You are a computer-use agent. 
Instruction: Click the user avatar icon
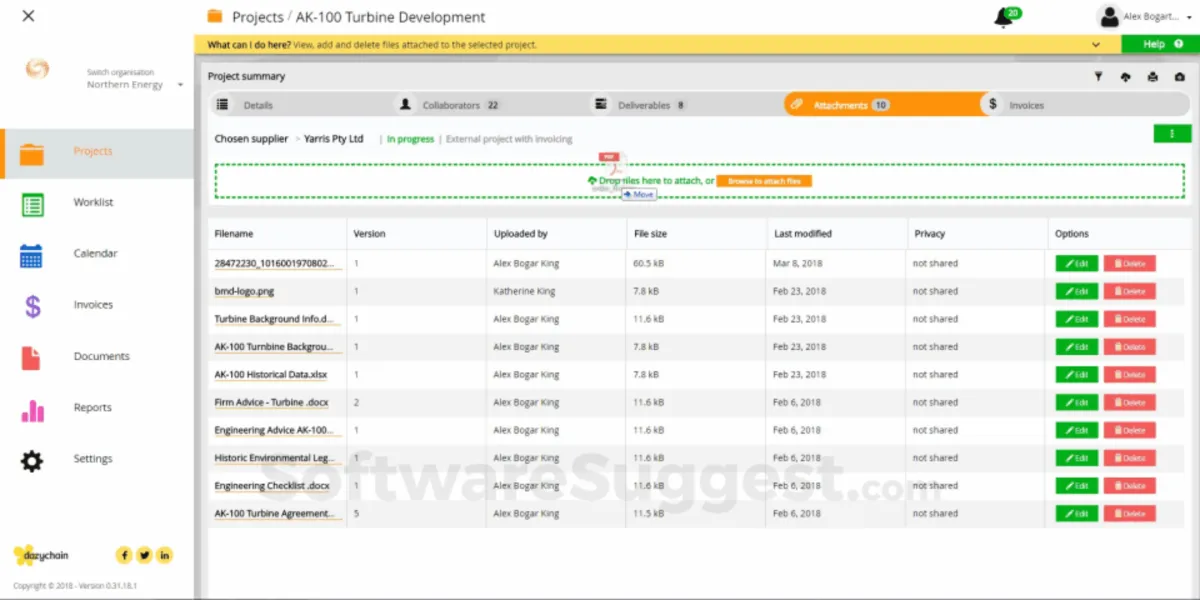point(1108,16)
